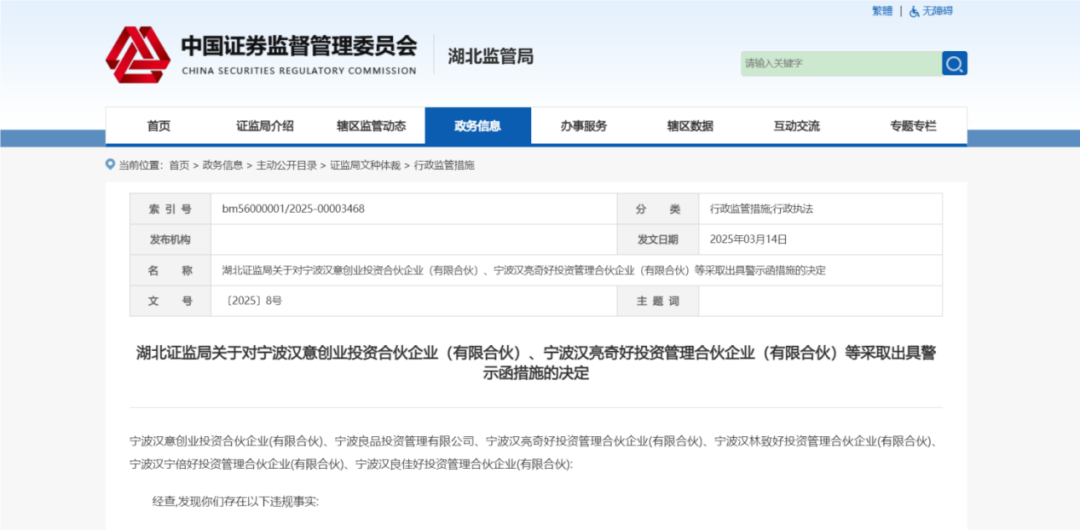Focus the 请输入关键字 search input field
This screenshot has height=530, width=1080.
pyautogui.click(x=841, y=63)
